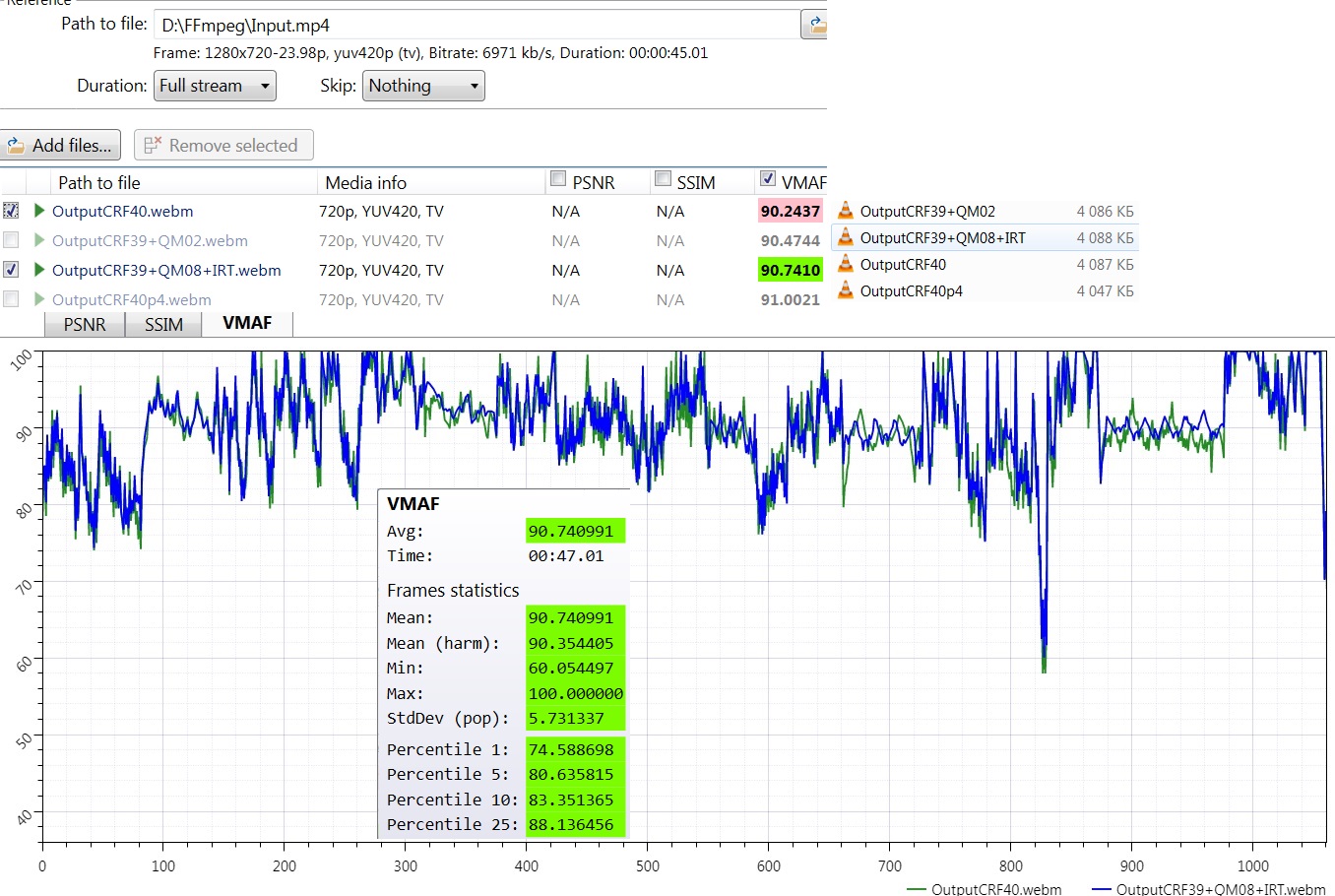Click VMAF value 91.0021
Screen dimensions: 1335x896
790,299
